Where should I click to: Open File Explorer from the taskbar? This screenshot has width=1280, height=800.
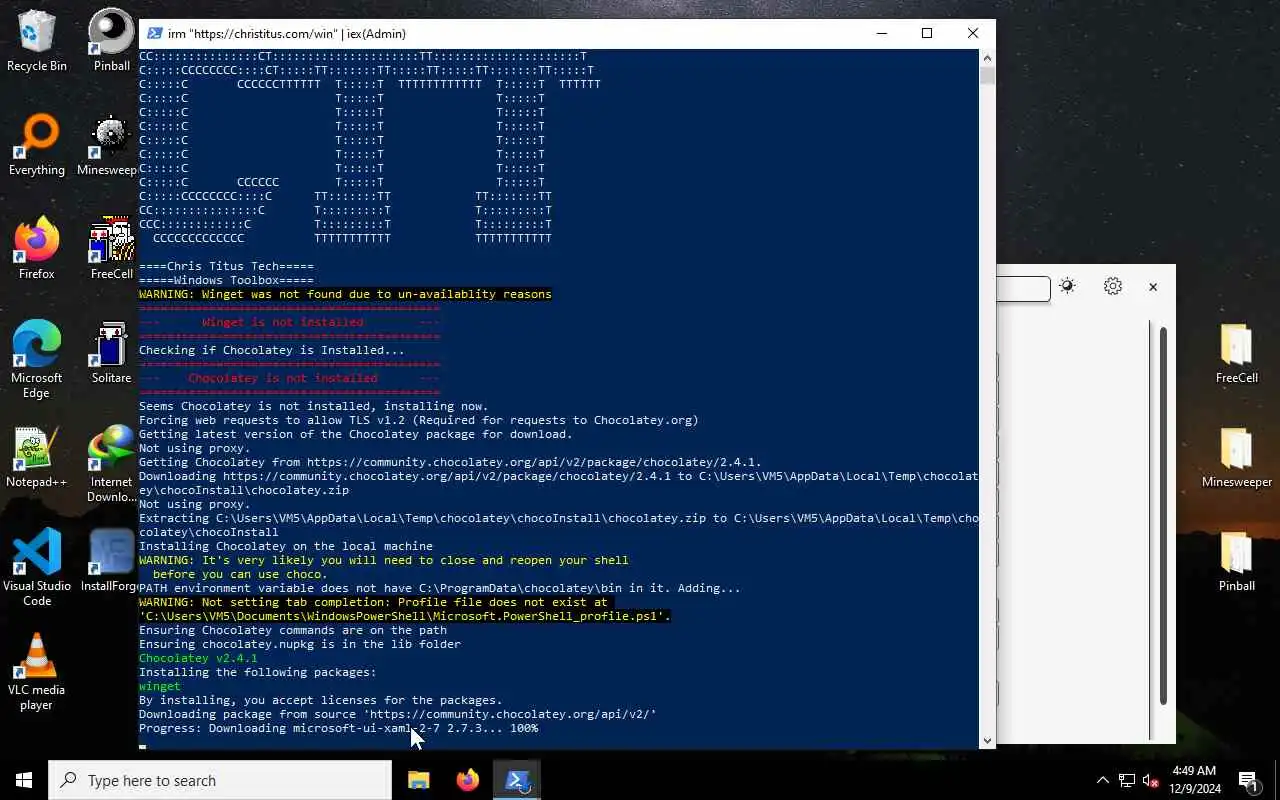[x=419, y=780]
